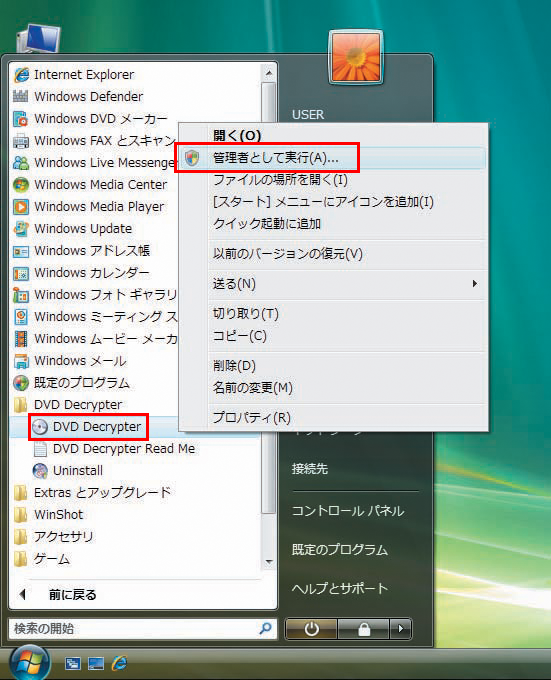This screenshot has height=680, width=551.
Task: Click the 検索の開始 search box
Action: [x=142, y=628]
